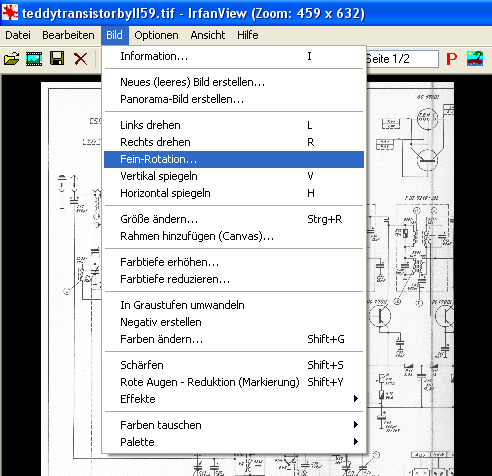This screenshot has width=492, height=476.
Task: Choose Negativ erstellen
Action: pyautogui.click(x=234, y=322)
